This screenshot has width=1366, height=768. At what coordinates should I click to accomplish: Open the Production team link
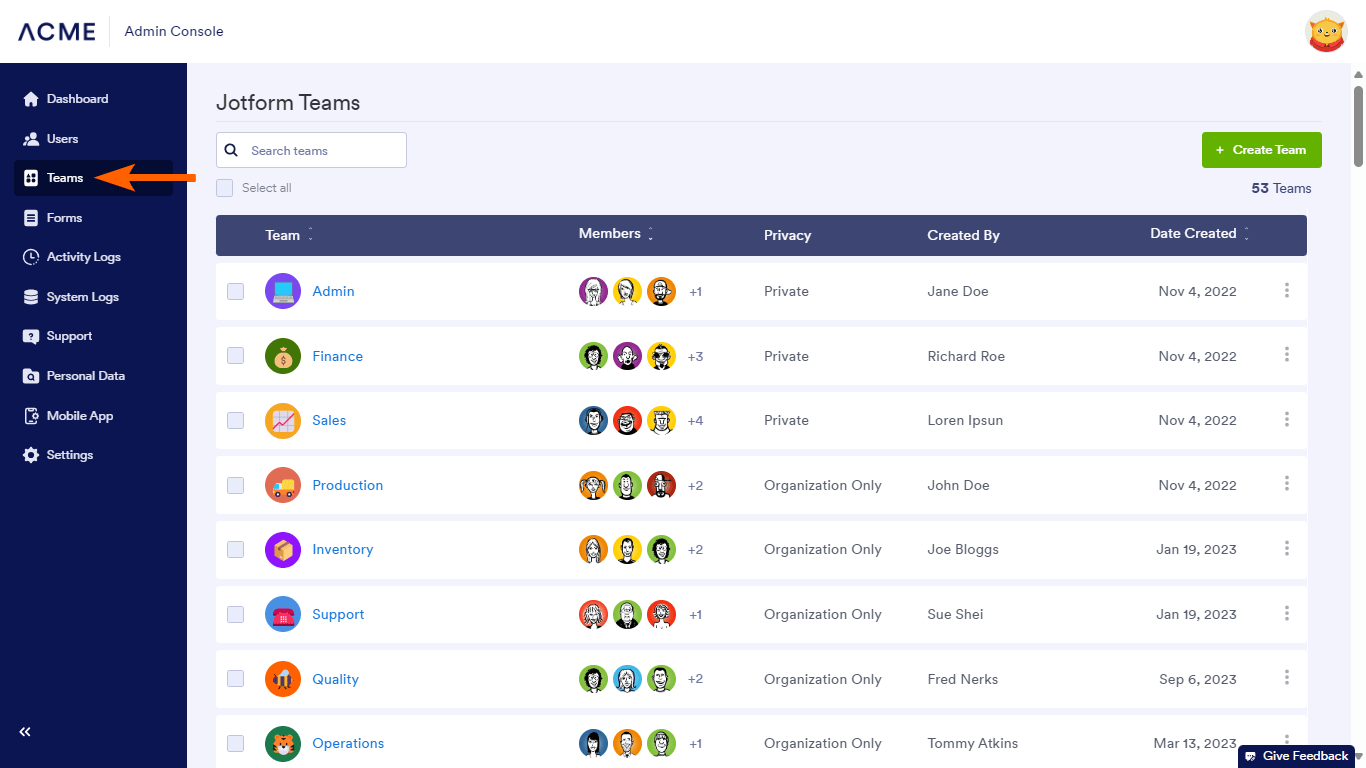click(x=348, y=485)
